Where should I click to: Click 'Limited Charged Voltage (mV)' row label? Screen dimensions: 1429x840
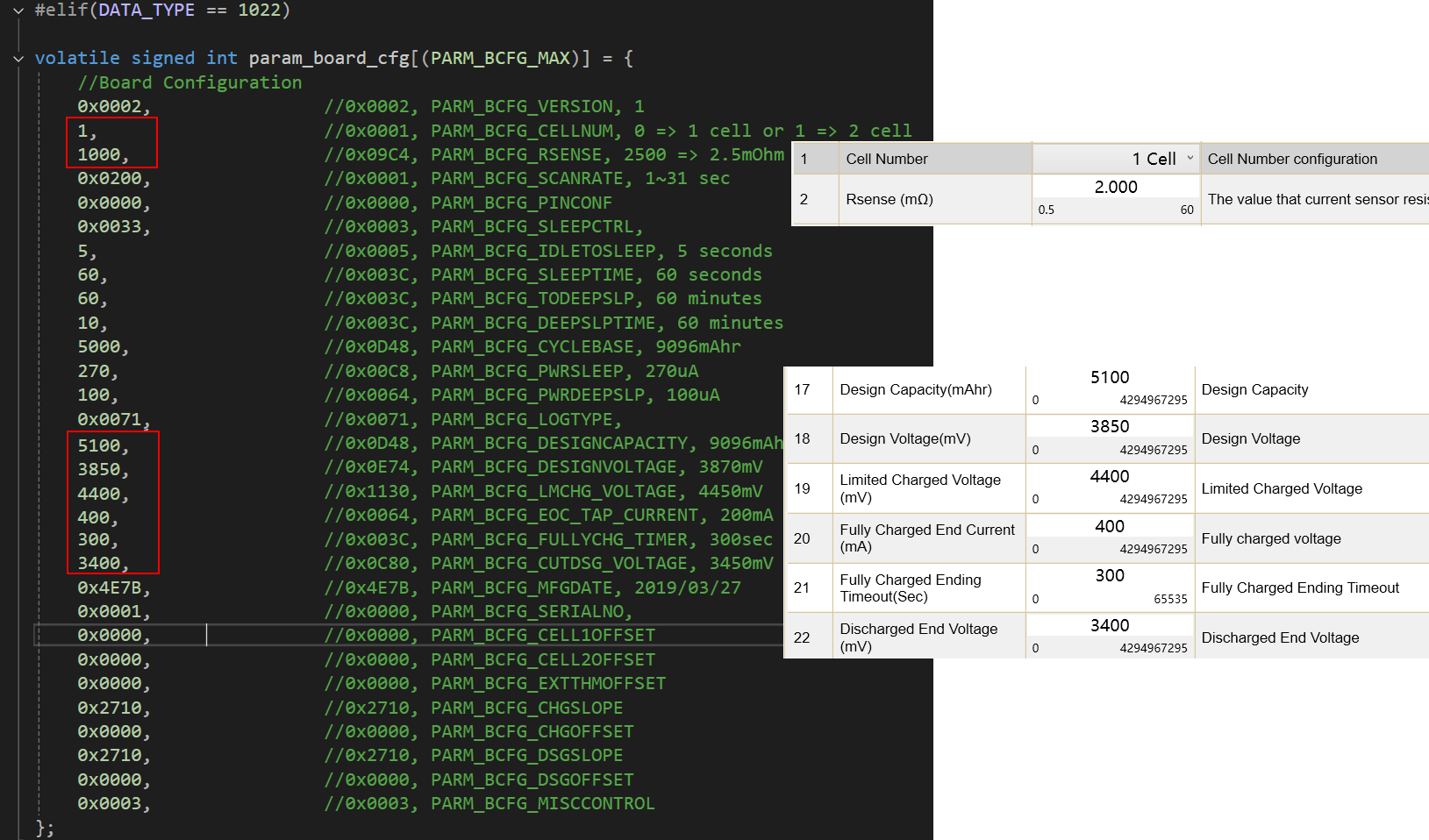tap(920, 488)
